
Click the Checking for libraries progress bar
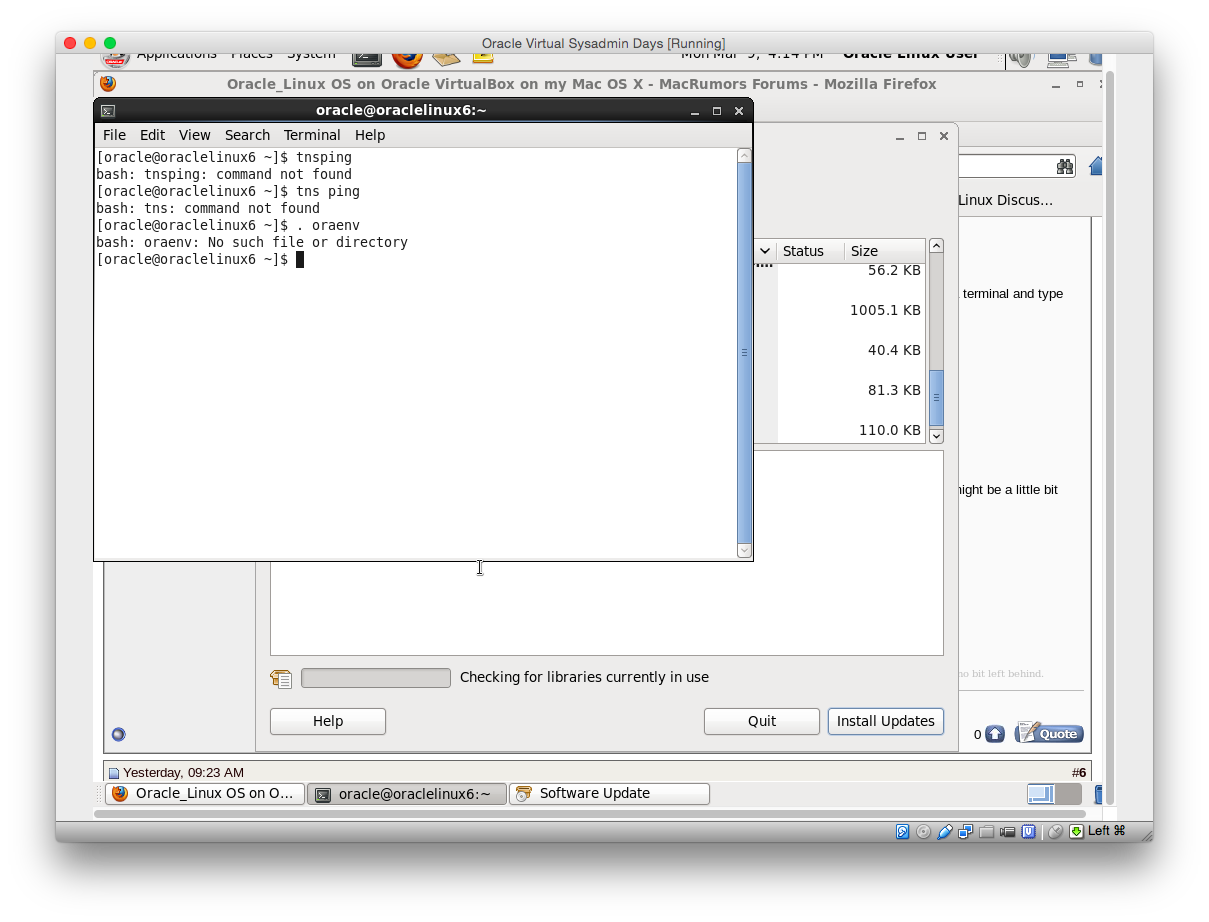pos(376,678)
